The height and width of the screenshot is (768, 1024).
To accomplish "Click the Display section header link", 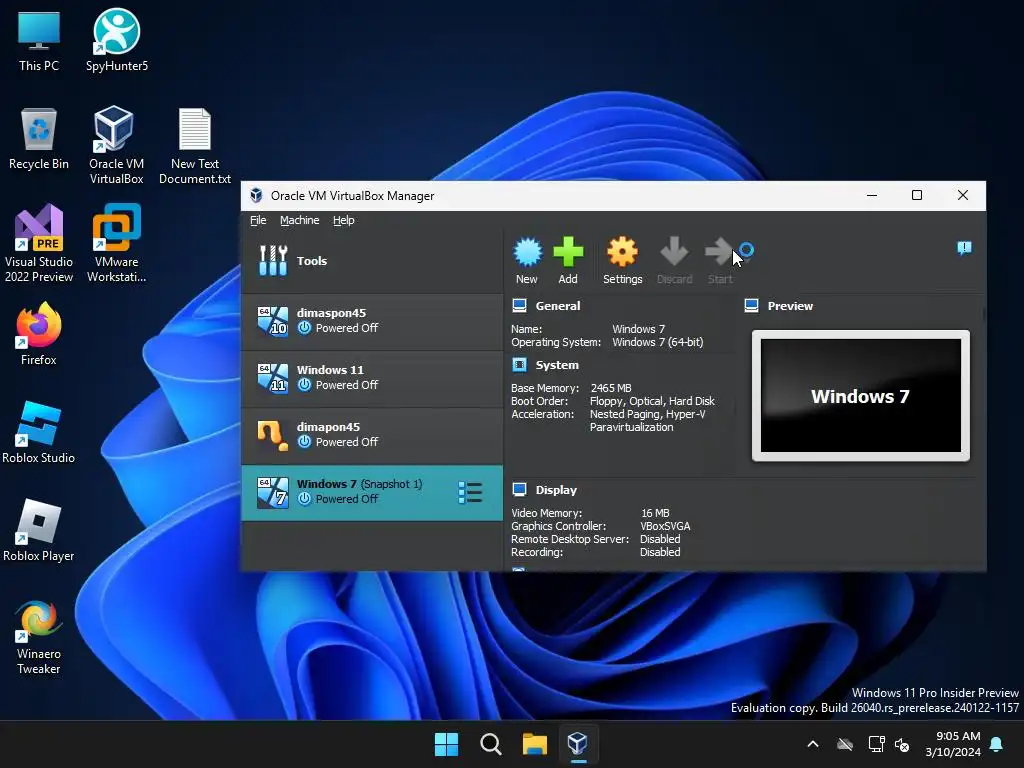I will coord(556,490).
